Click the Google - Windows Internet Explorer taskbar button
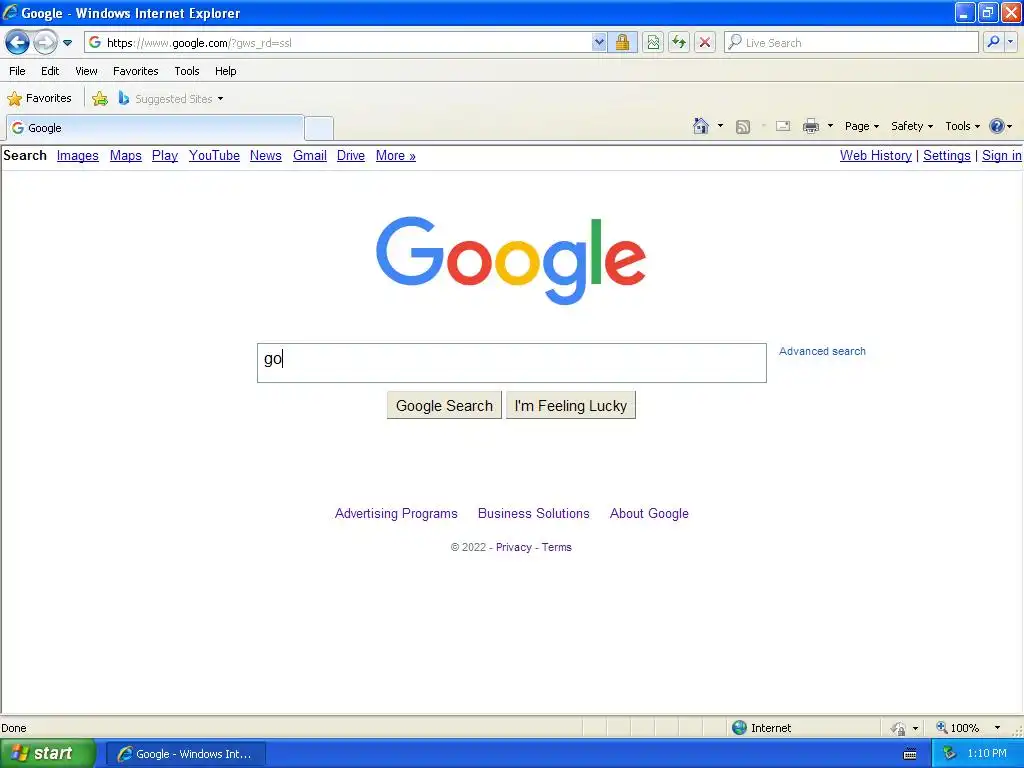1024x768 pixels. [185, 754]
